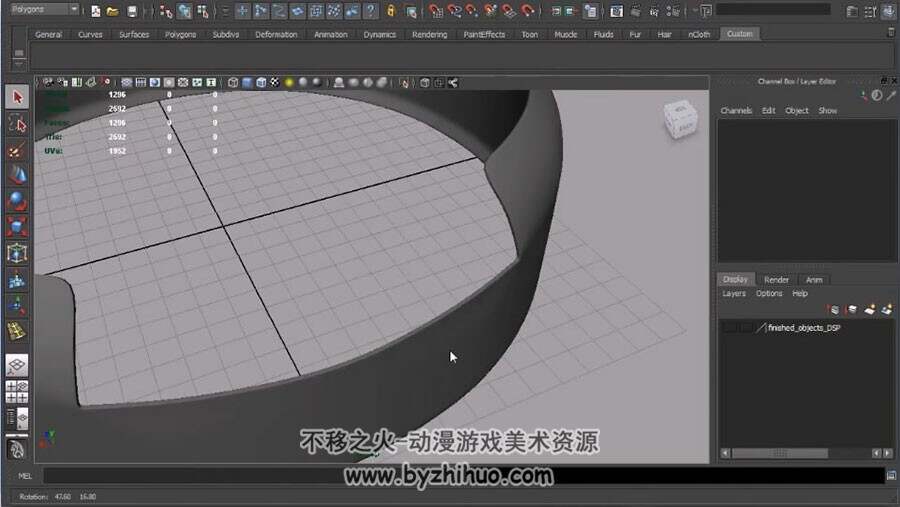Switch to single perspective view layout

[17, 365]
